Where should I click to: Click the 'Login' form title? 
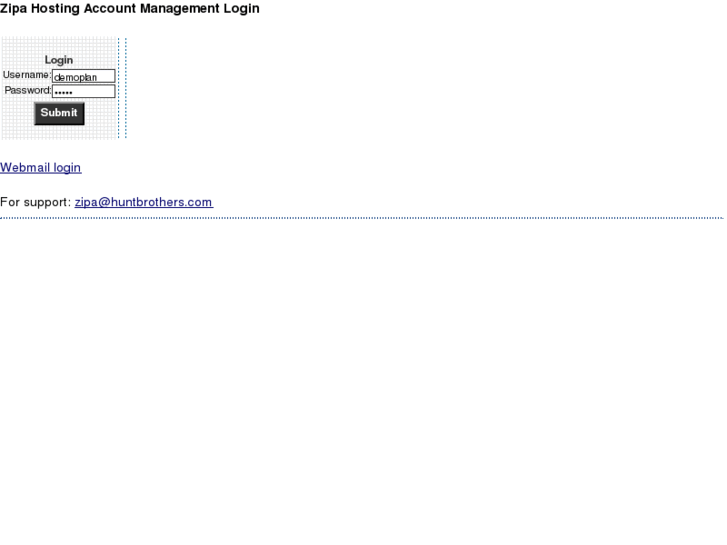click(x=59, y=60)
